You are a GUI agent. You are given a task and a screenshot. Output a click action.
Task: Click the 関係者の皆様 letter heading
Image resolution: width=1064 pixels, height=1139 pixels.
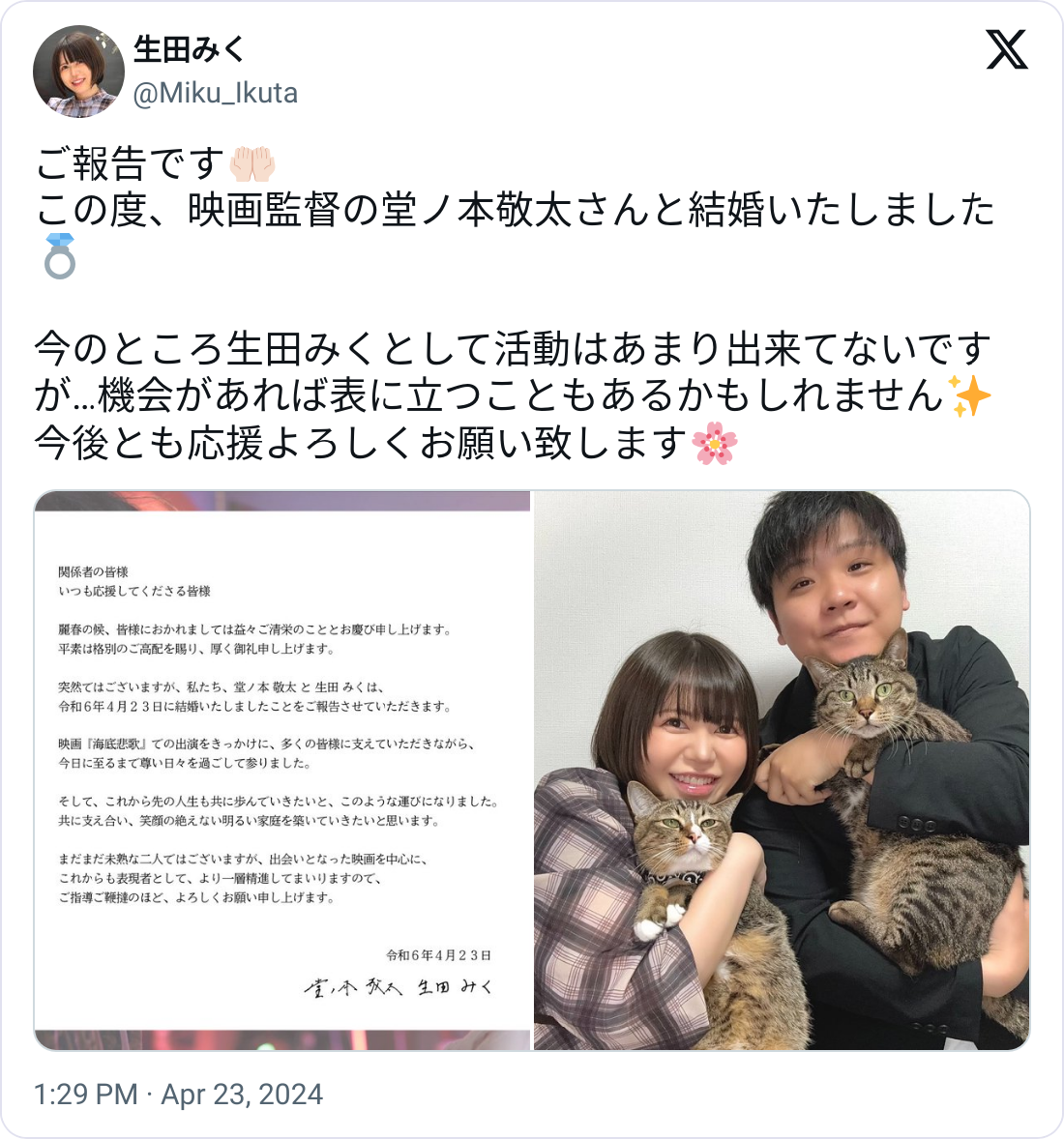click(x=93, y=571)
